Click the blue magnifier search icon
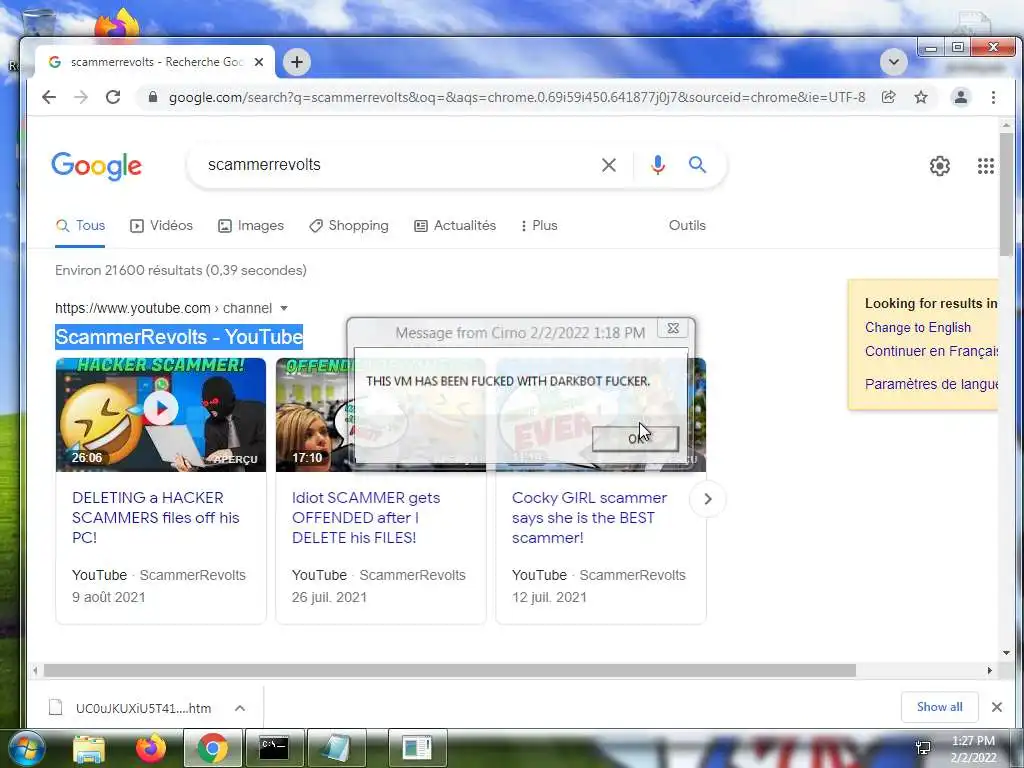 pyautogui.click(x=697, y=165)
